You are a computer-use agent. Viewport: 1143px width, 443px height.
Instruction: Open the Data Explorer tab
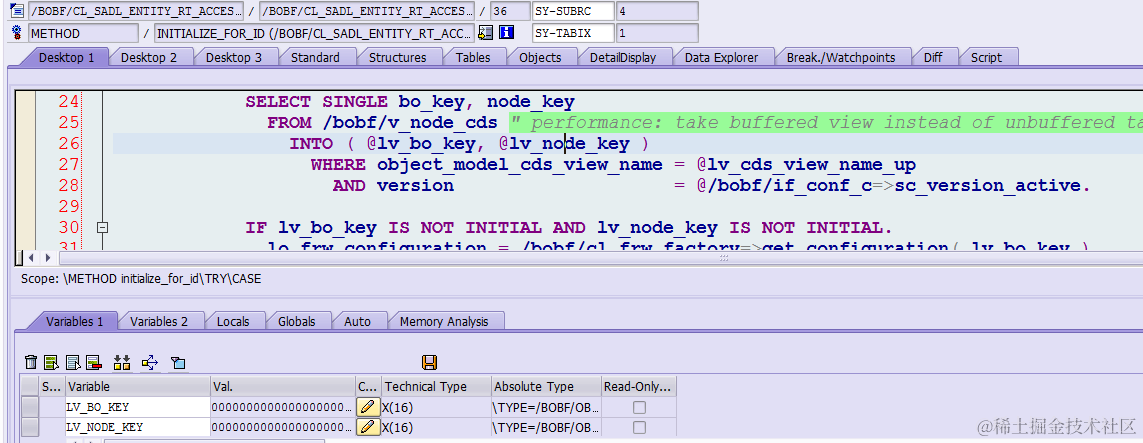721,58
